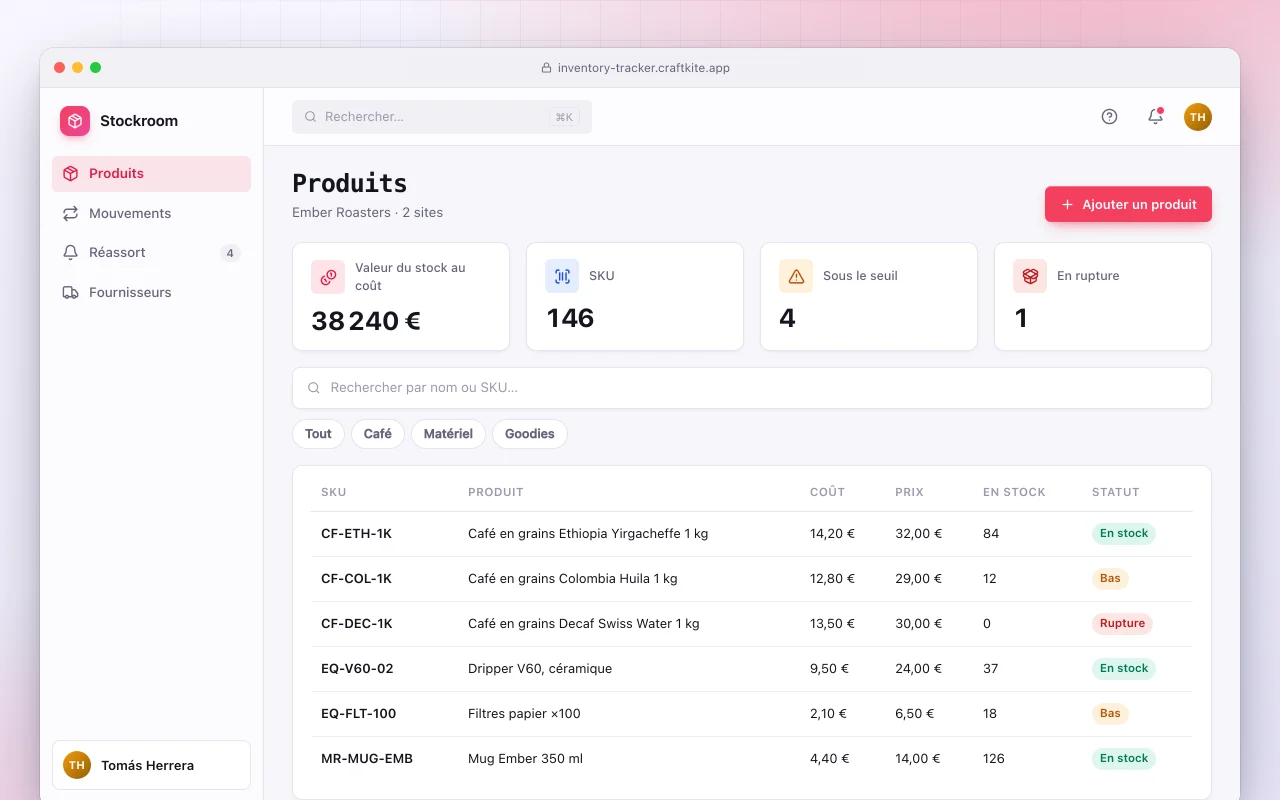The width and height of the screenshot is (1280, 800).
Task: Click the box icon on En rupture card
Action: pos(1030,276)
